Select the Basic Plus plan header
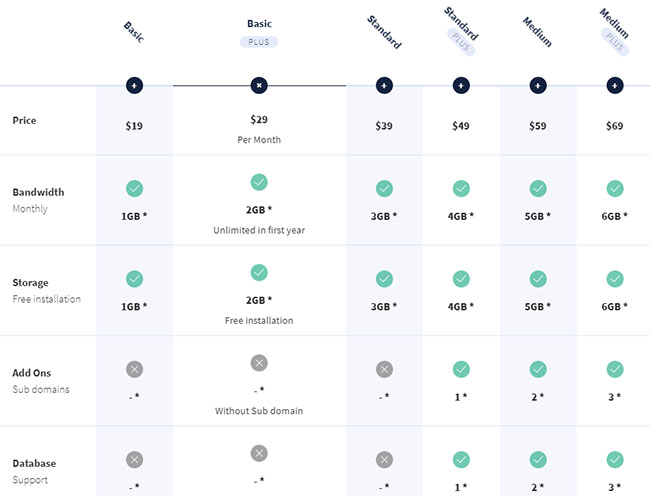Screen dimensions: 650x496 point(259,24)
